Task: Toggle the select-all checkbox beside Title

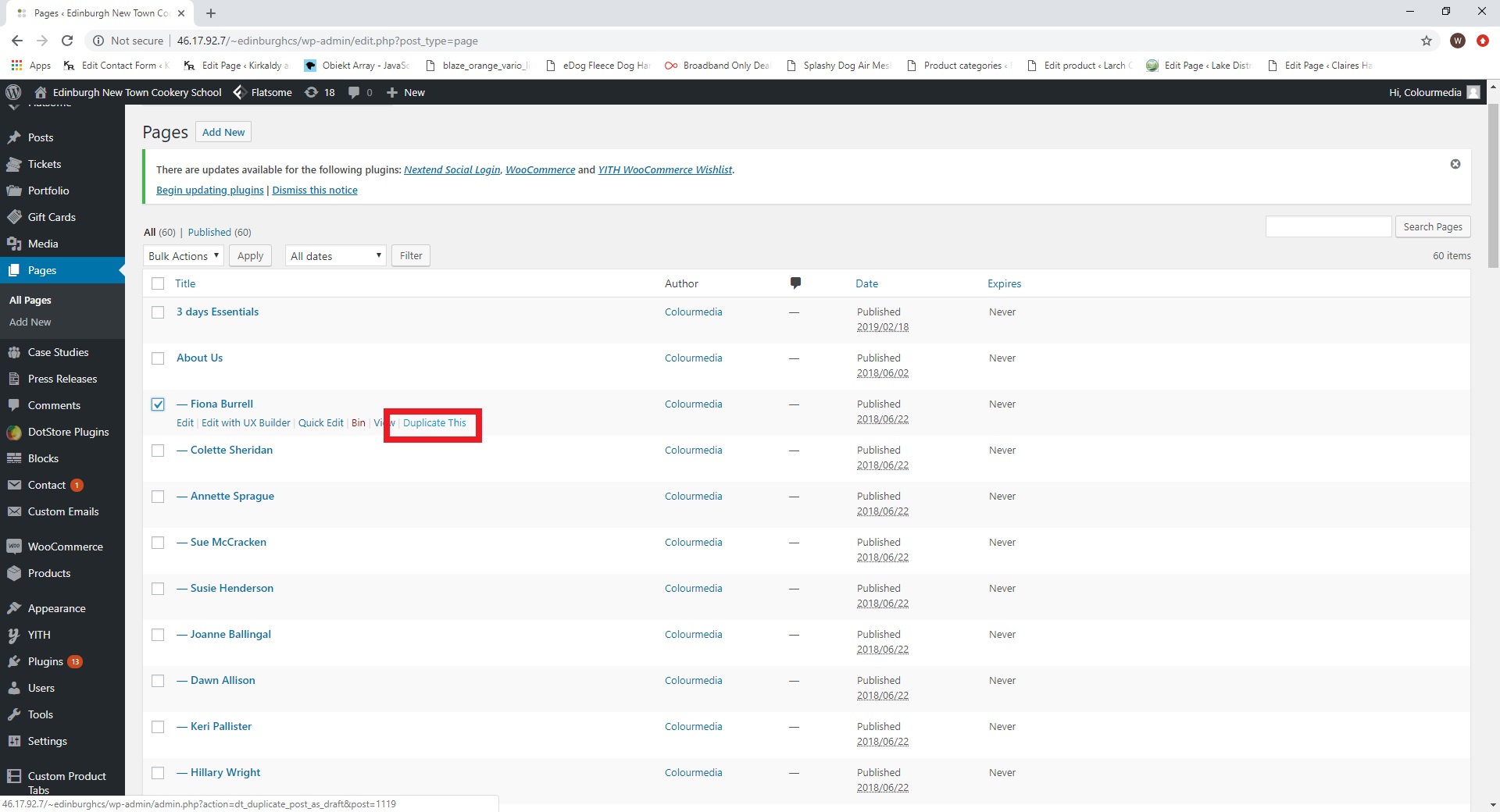Action: pyautogui.click(x=158, y=283)
